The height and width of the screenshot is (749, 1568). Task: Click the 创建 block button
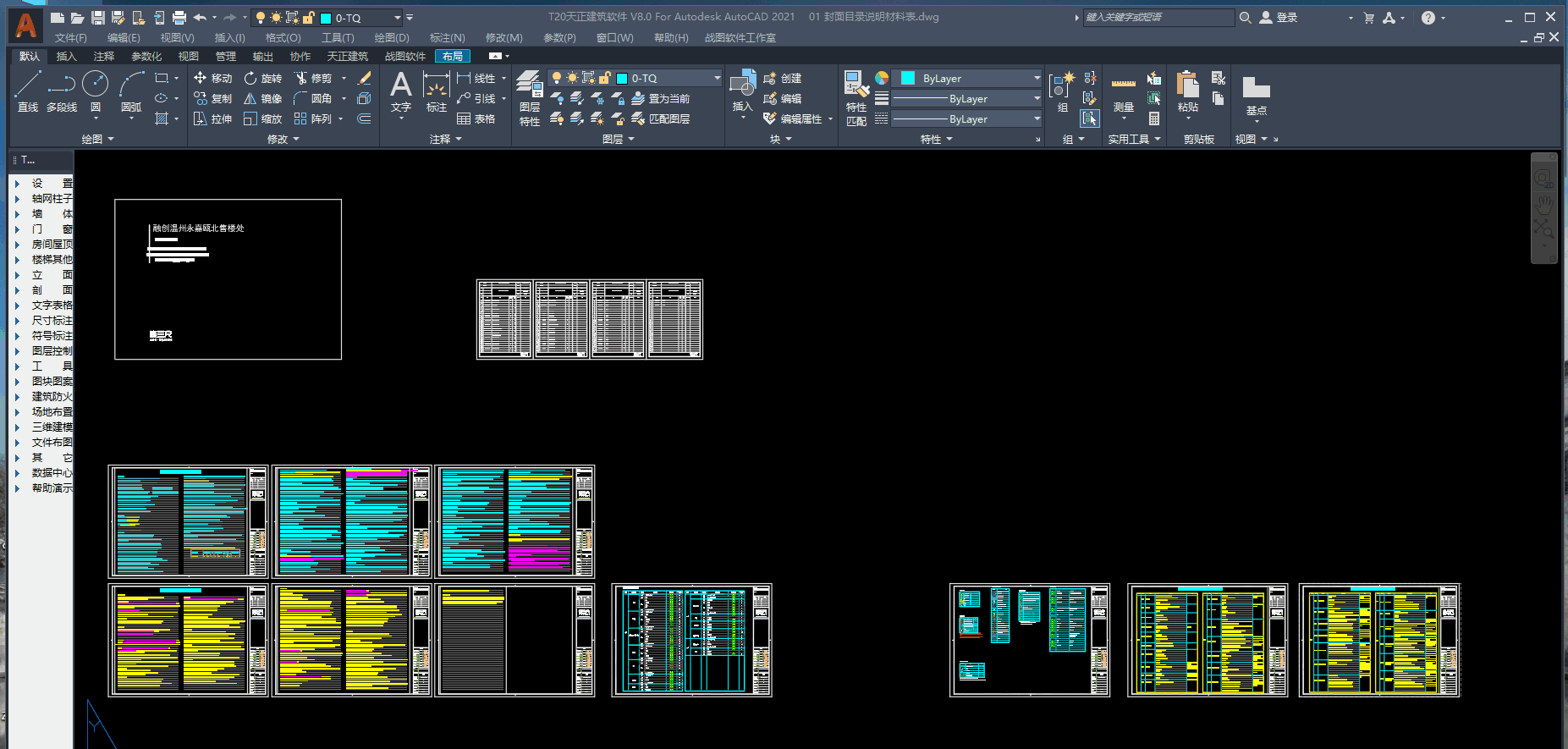pyautogui.click(x=783, y=78)
